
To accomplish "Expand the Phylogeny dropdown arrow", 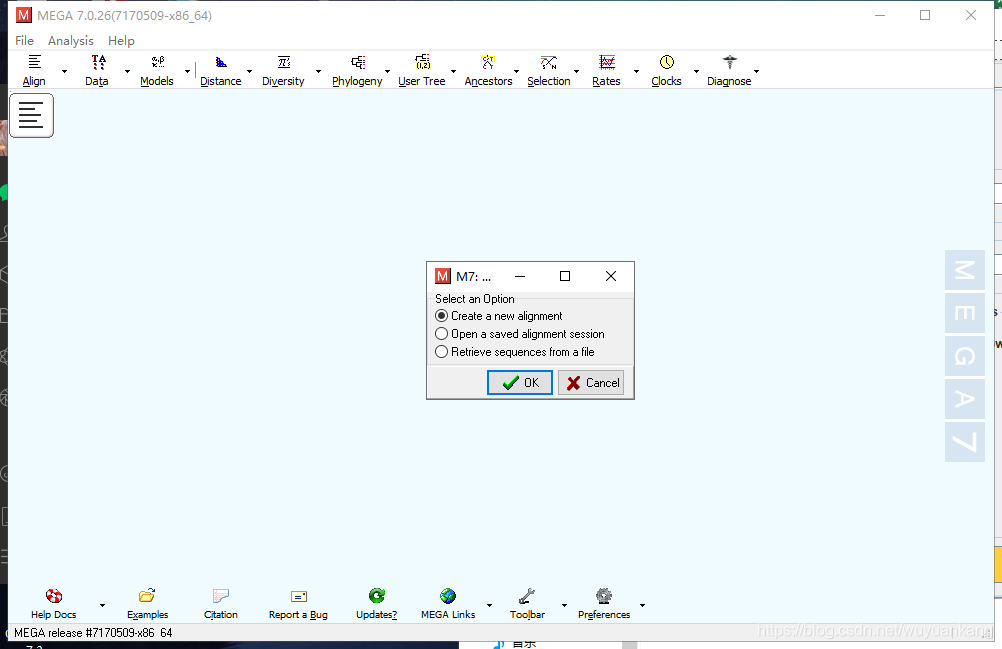I will tap(387, 72).
